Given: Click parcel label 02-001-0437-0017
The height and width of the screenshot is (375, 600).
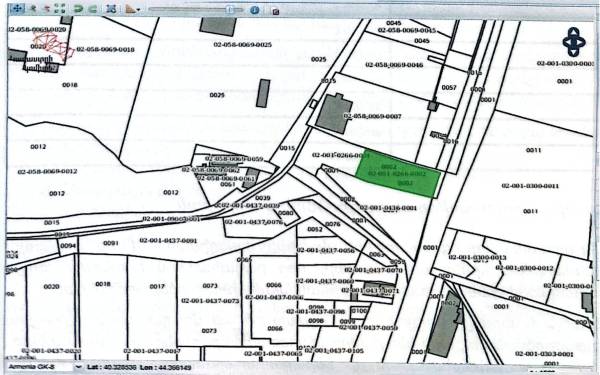Looking at the screenshot, I should coord(152,351).
